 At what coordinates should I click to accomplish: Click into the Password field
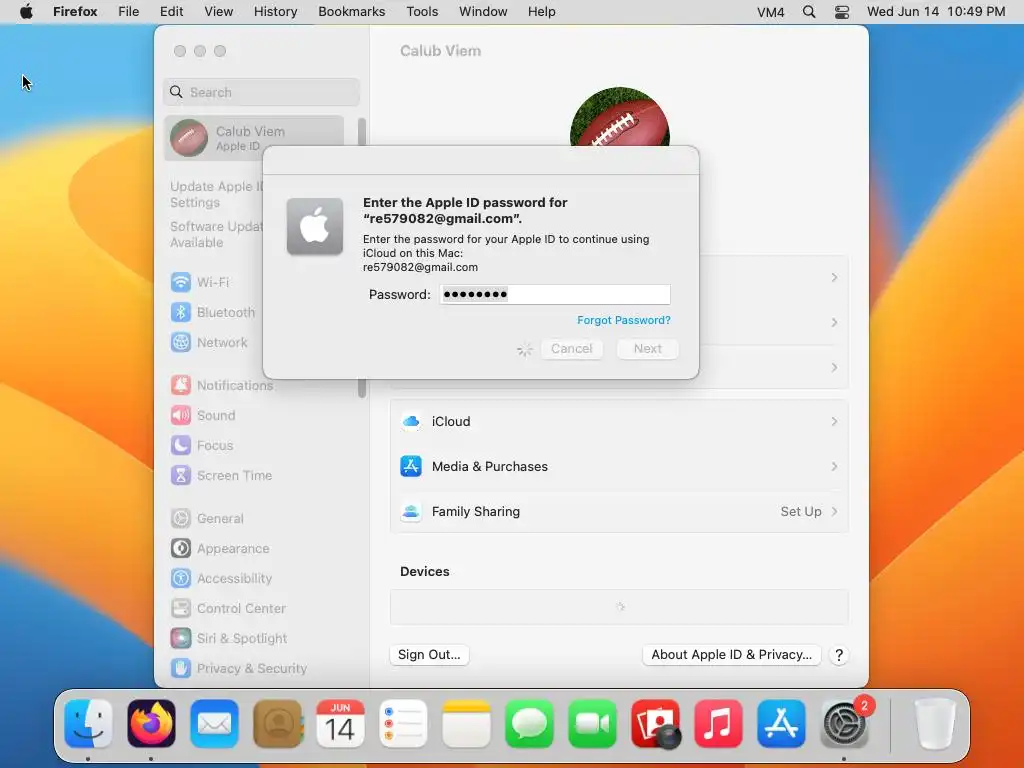point(555,295)
